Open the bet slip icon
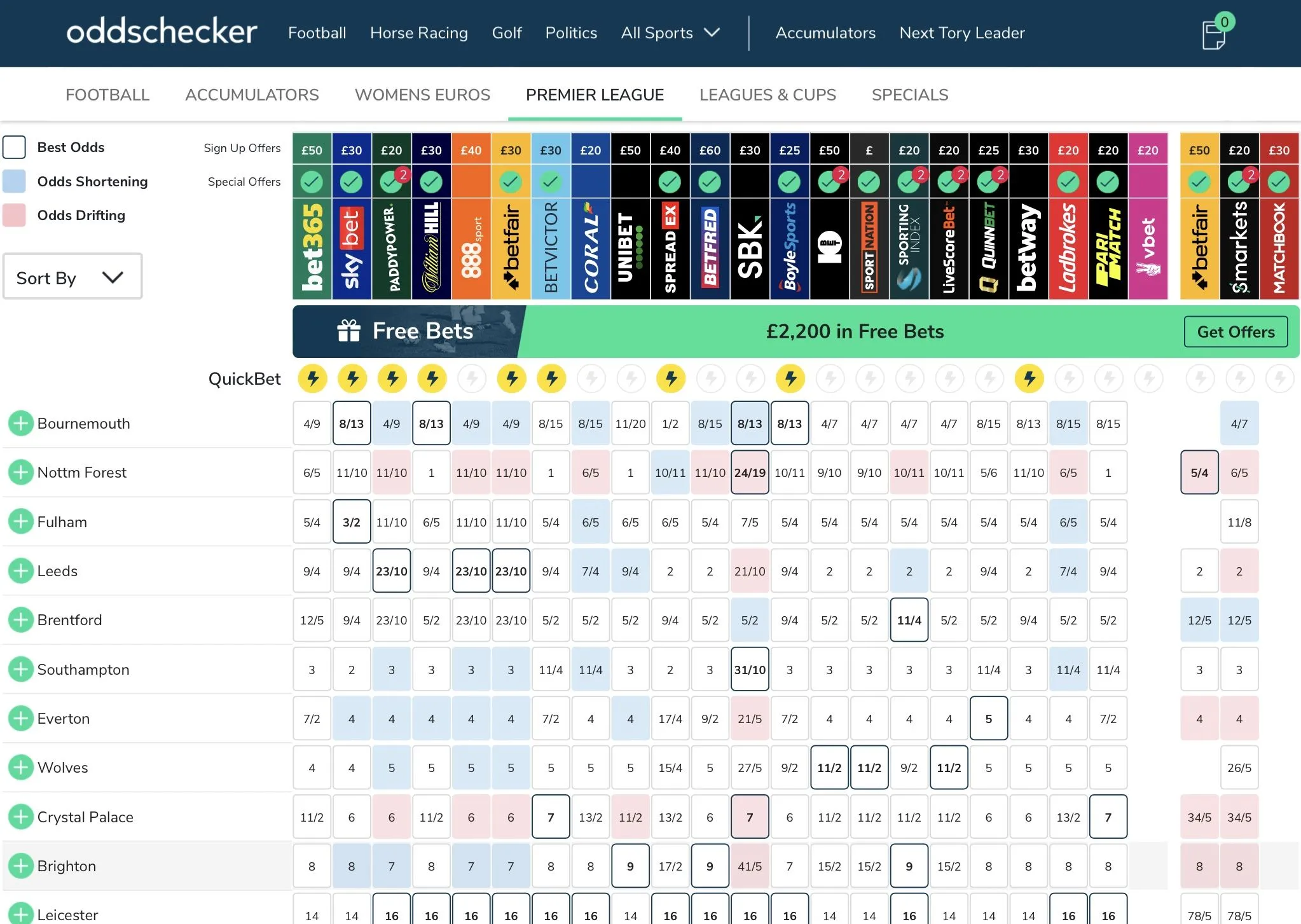1301x924 pixels. click(1213, 34)
